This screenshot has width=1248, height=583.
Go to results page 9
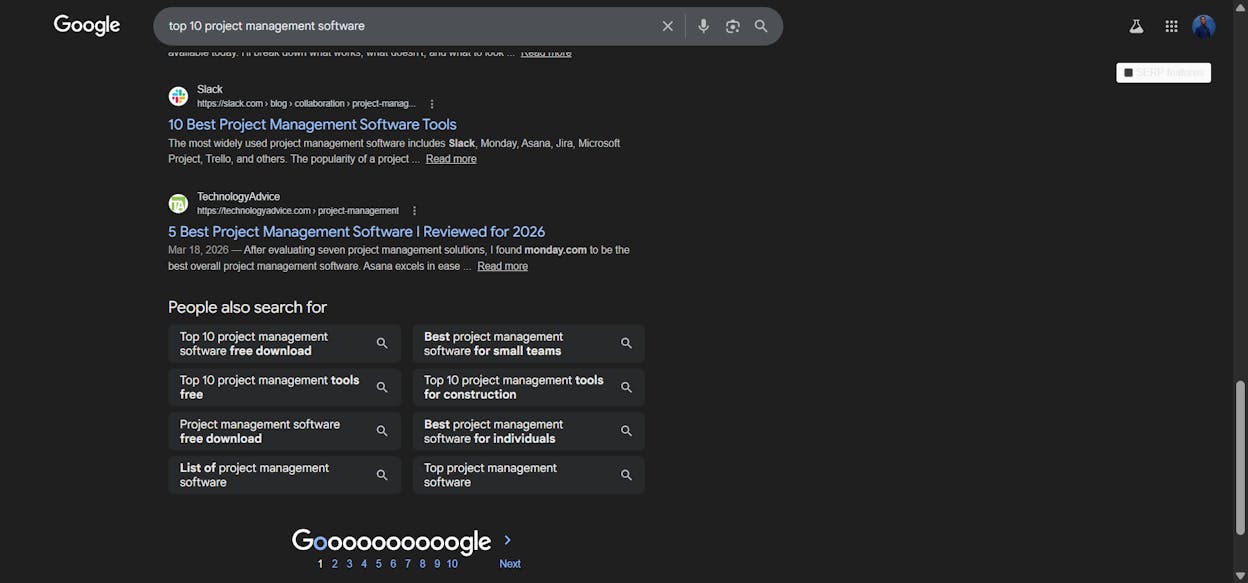(x=437, y=564)
